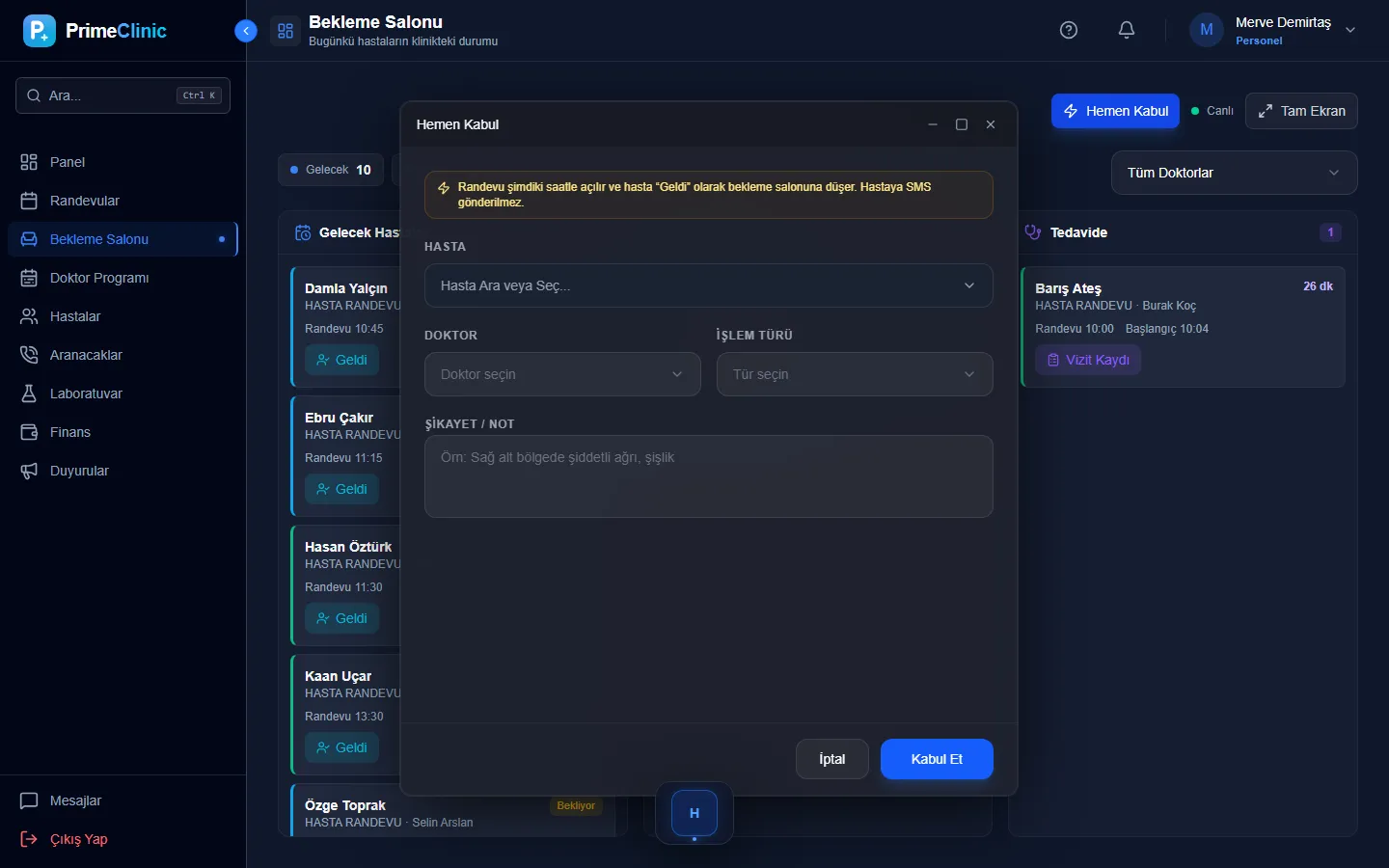Click the Hemen Kabul button
The height and width of the screenshot is (868, 1389).
1115,111
